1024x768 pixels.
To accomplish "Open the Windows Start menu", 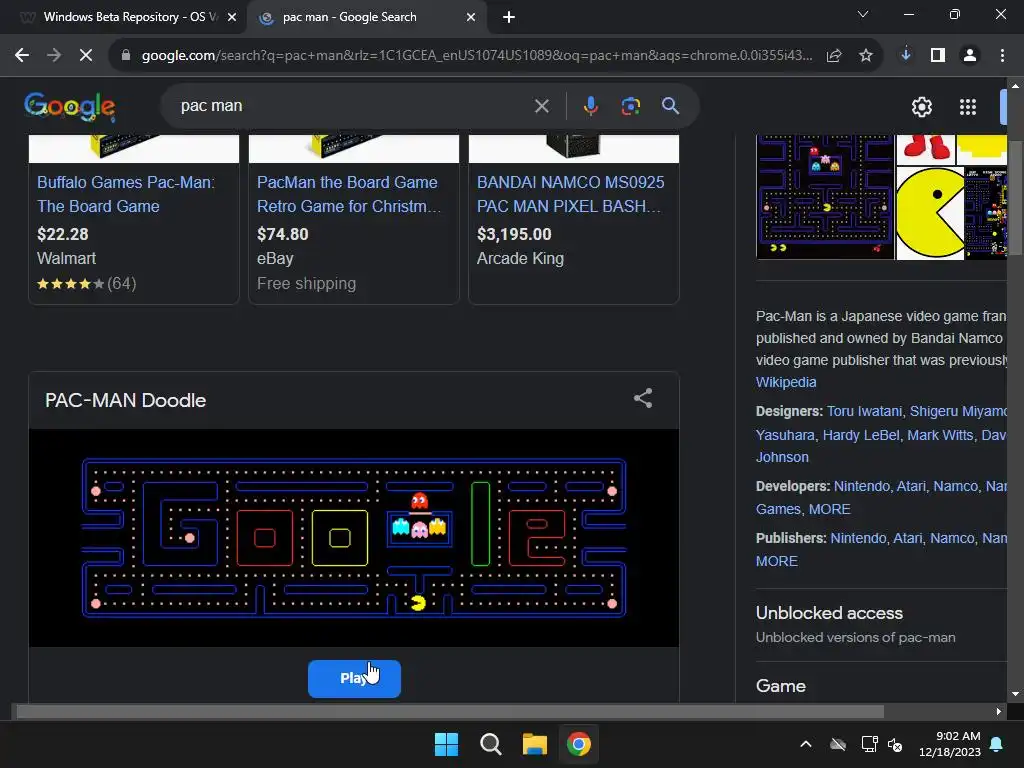I will point(447,744).
